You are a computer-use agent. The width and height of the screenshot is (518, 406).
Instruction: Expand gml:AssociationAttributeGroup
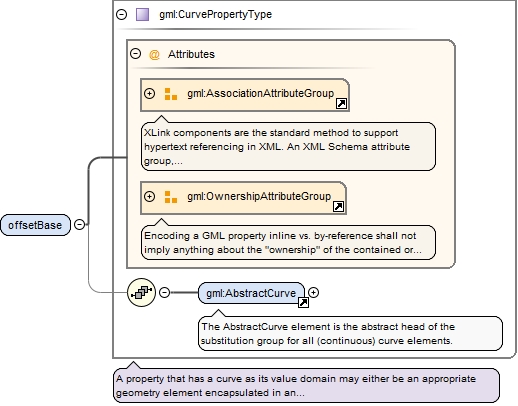tap(149, 93)
